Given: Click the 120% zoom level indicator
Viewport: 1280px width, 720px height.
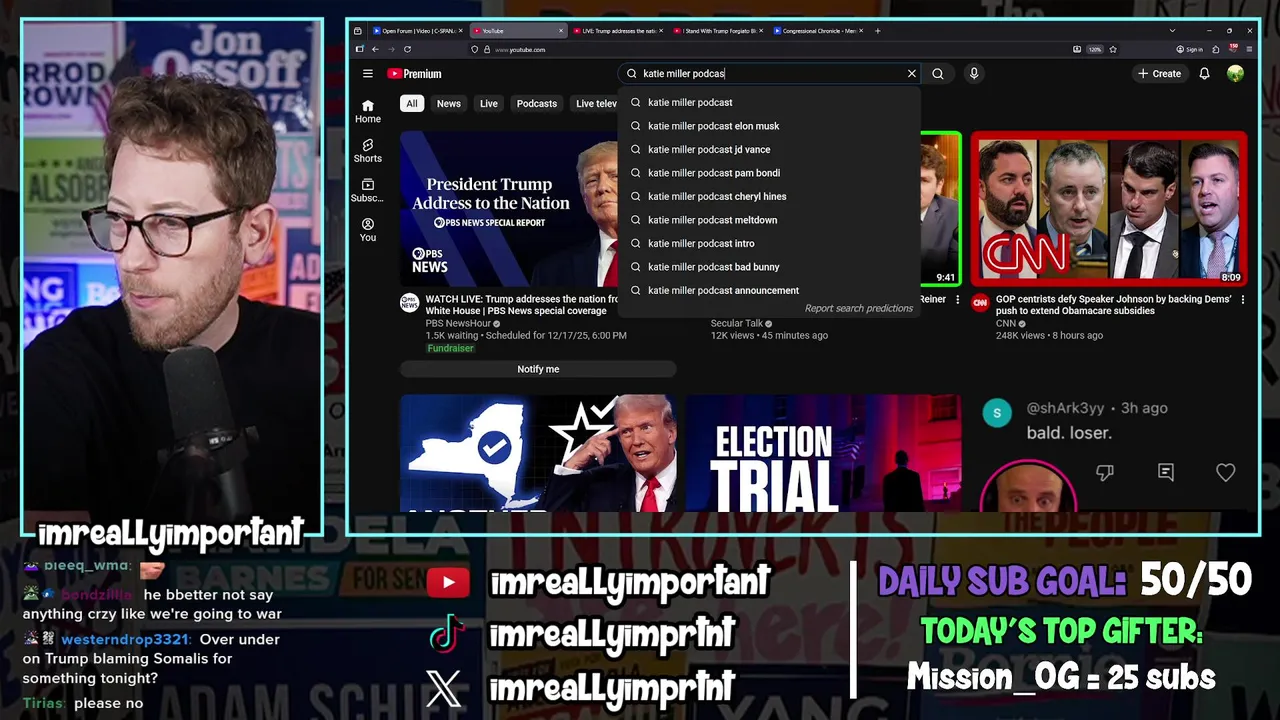Looking at the screenshot, I should tap(1095, 49).
